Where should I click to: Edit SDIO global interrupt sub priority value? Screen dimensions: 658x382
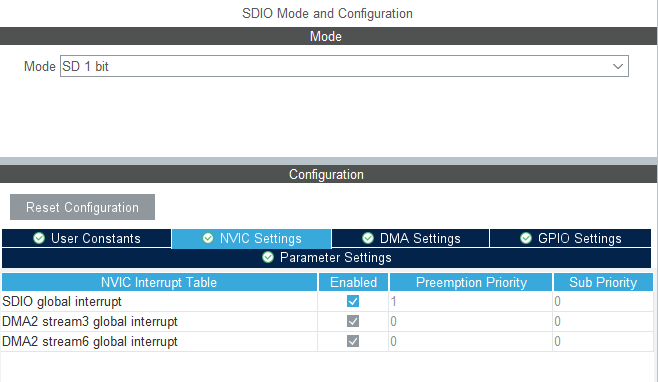pos(603,301)
